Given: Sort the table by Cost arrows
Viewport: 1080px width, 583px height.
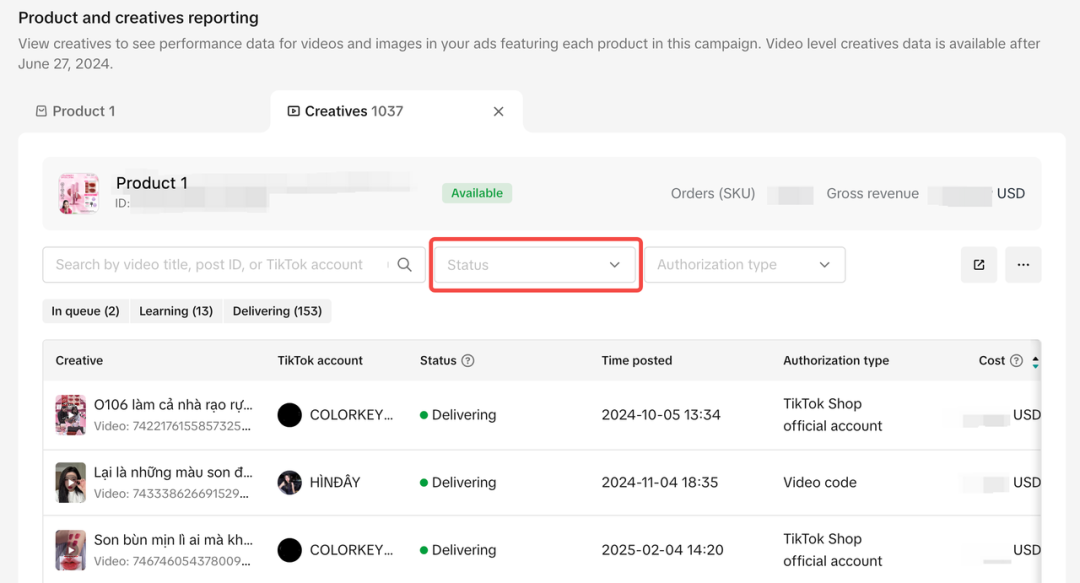Looking at the screenshot, I should point(1035,361).
